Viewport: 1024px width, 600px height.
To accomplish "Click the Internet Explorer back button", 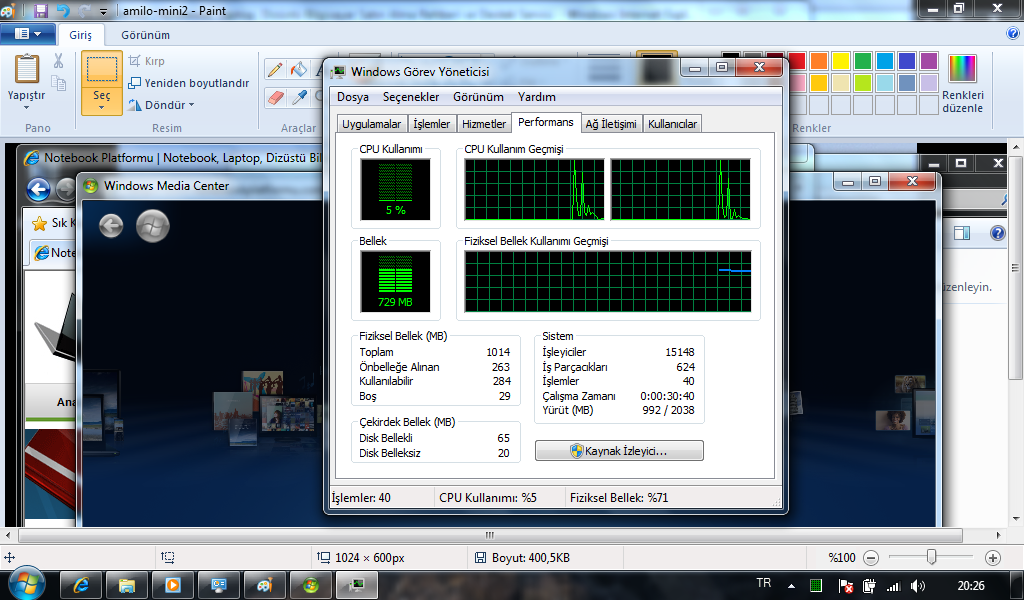I will click(x=39, y=189).
